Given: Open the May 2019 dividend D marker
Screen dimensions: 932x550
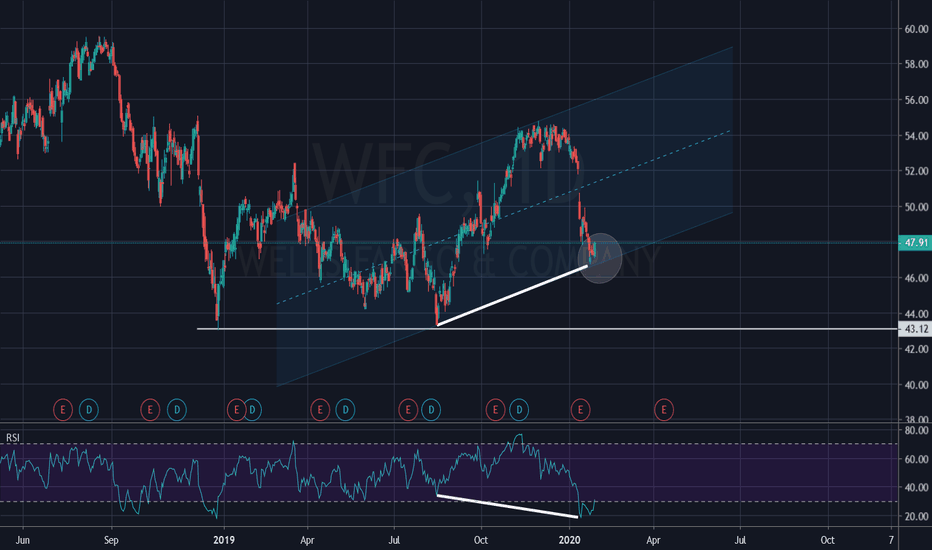Looking at the screenshot, I should [345, 410].
